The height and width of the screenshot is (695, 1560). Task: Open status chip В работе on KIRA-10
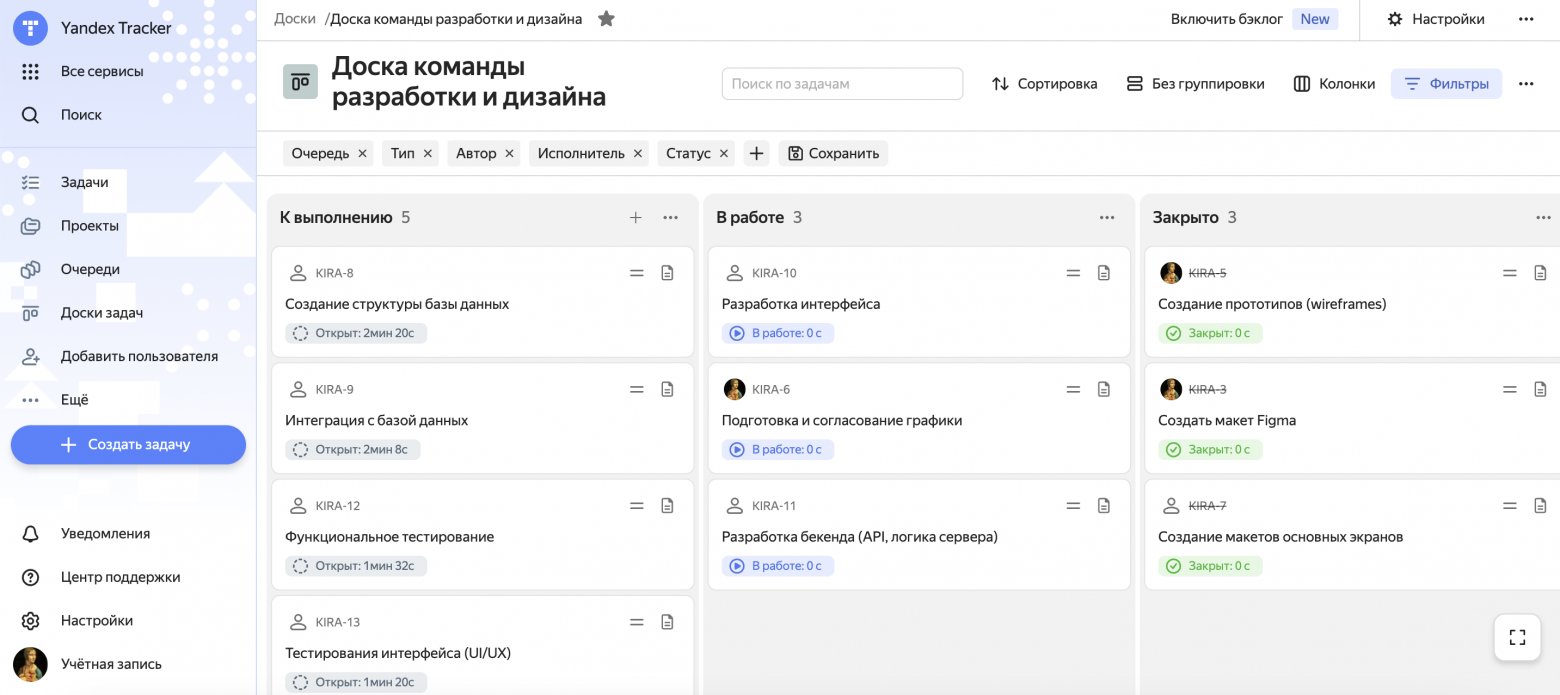coord(778,332)
